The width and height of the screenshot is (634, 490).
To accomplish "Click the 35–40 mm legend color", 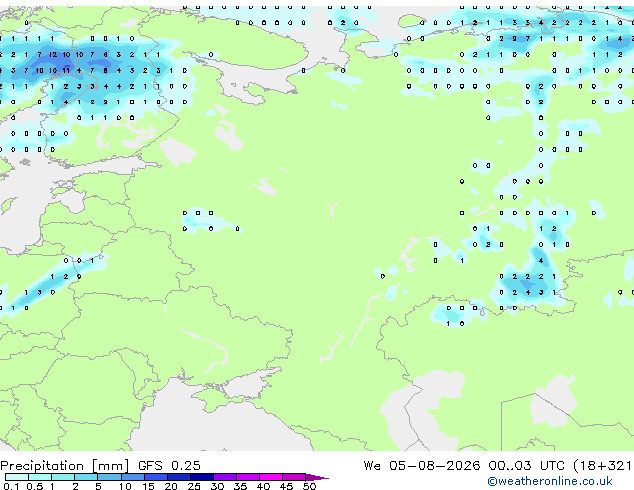I will [x=247, y=477].
